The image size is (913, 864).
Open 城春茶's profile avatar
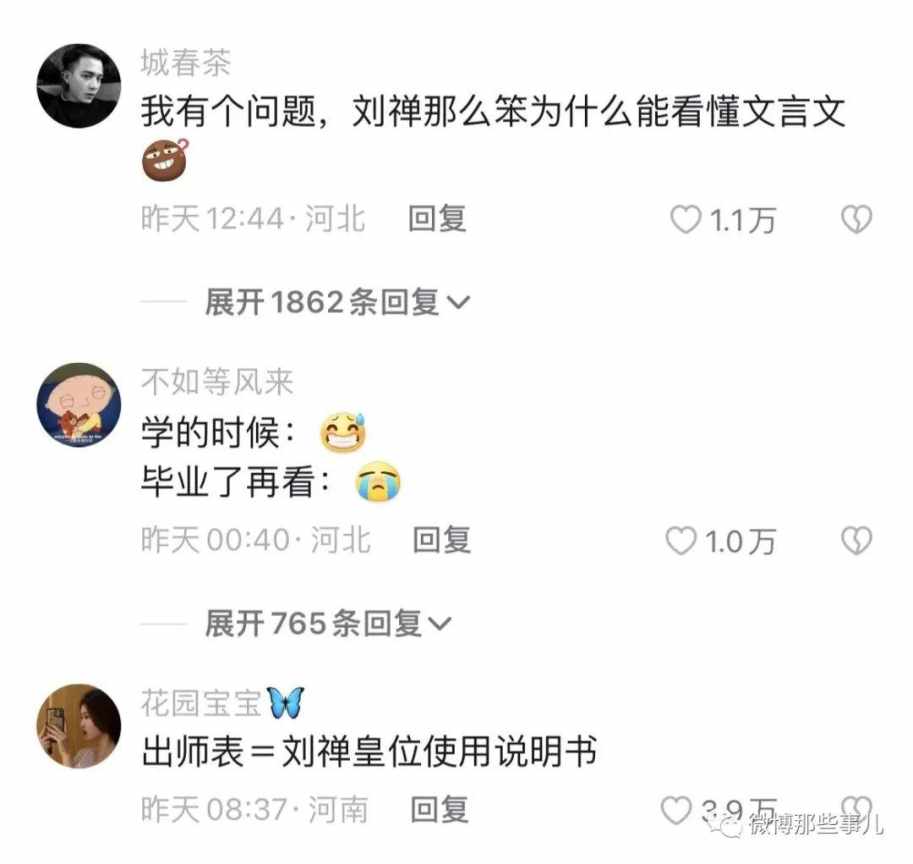click(x=79, y=86)
